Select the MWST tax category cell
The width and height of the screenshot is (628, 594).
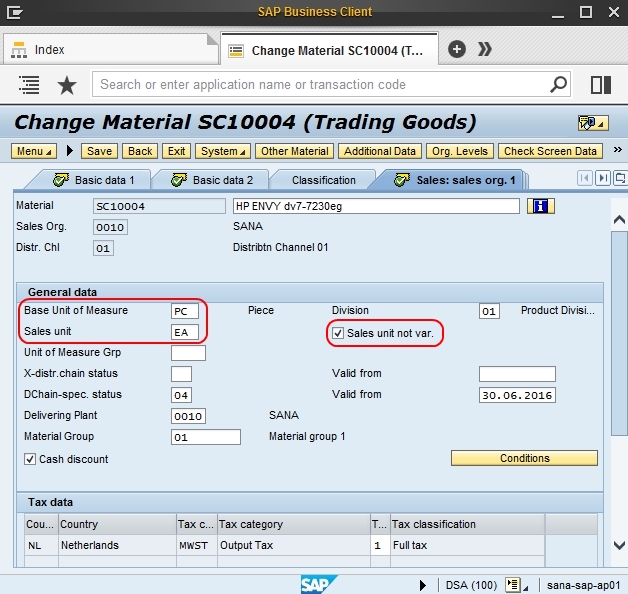(197, 545)
